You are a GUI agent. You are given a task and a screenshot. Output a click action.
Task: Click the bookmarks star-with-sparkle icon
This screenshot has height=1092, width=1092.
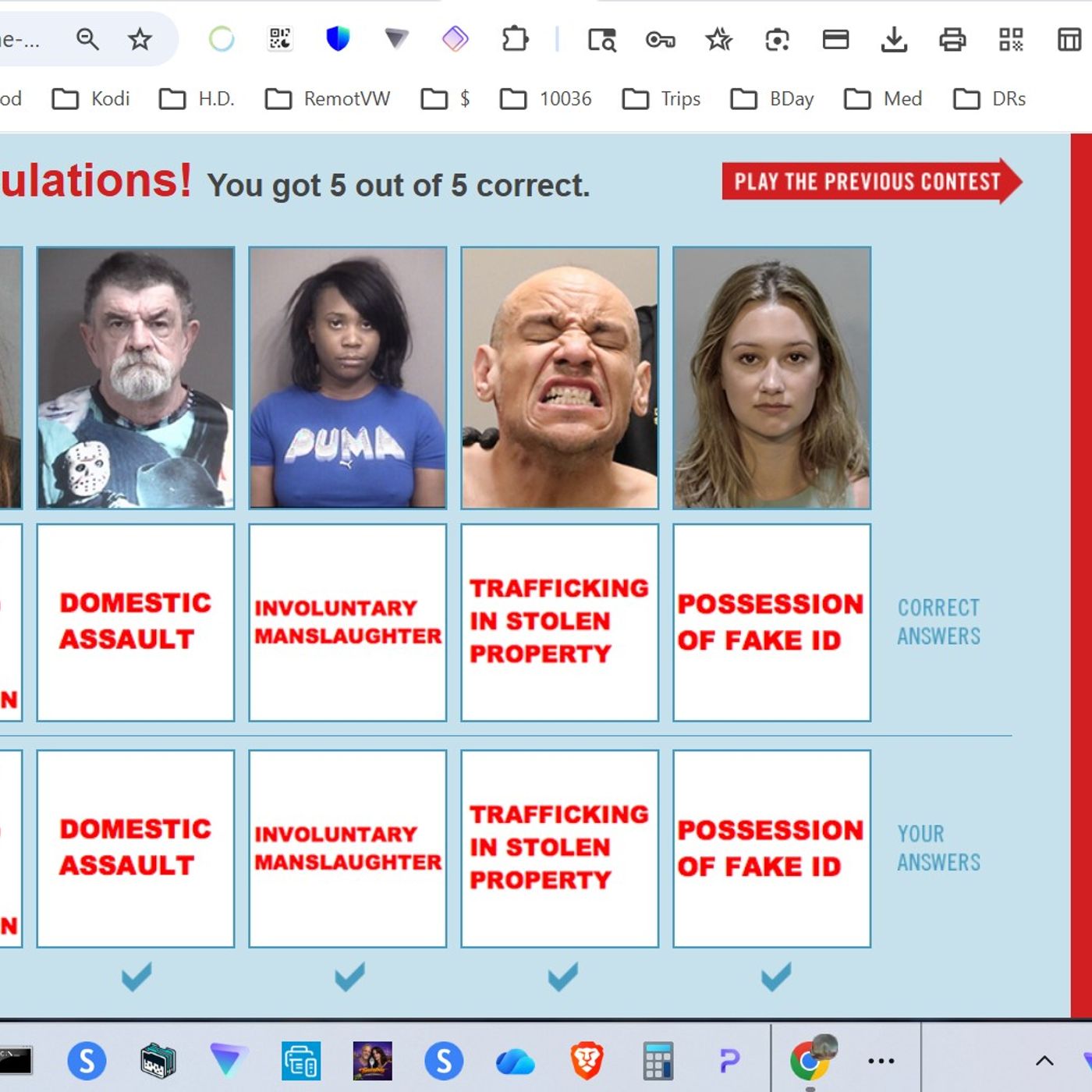pos(718,39)
